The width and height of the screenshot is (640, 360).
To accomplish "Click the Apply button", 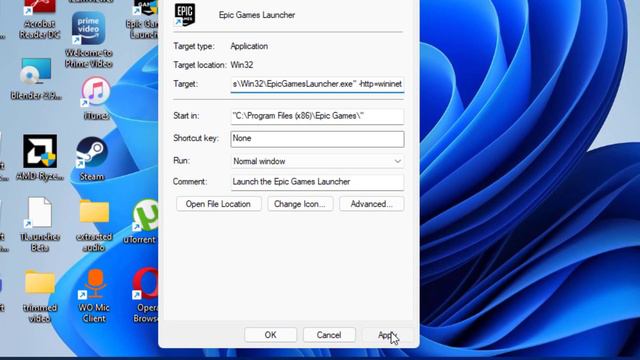I will pos(388,335).
